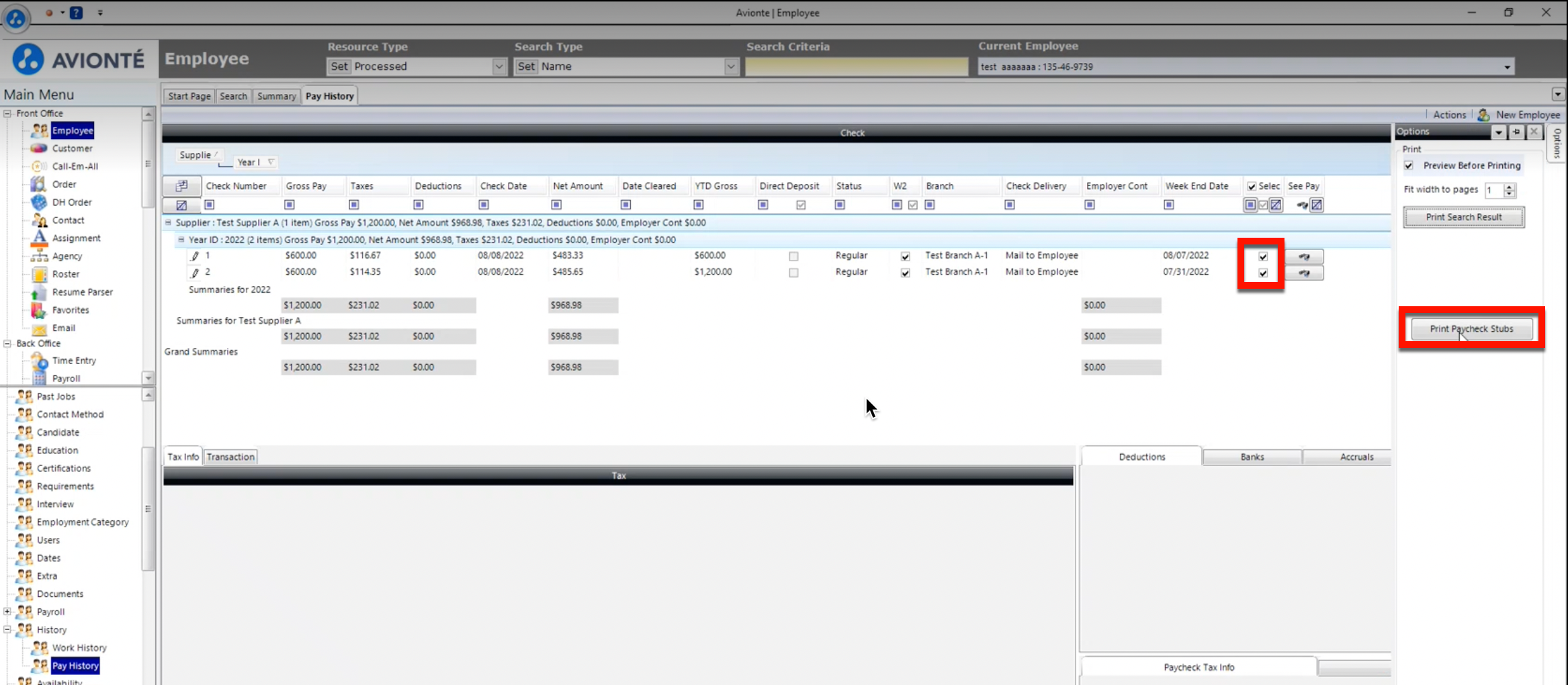
Task: Toggle Preview Before Printing checkbox
Action: tap(1409, 166)
